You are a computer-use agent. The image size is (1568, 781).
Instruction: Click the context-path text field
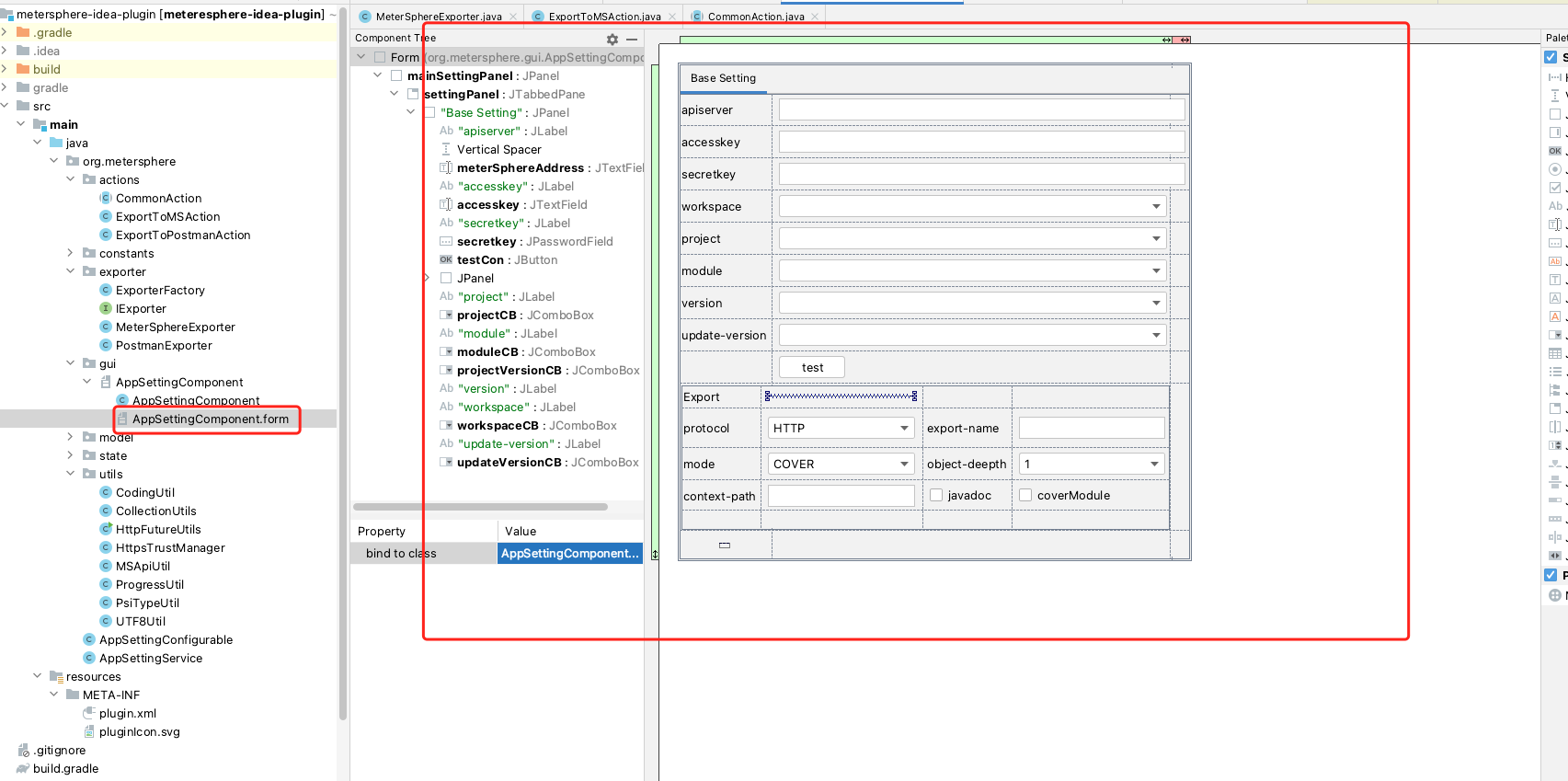click(x=841, y=496)
